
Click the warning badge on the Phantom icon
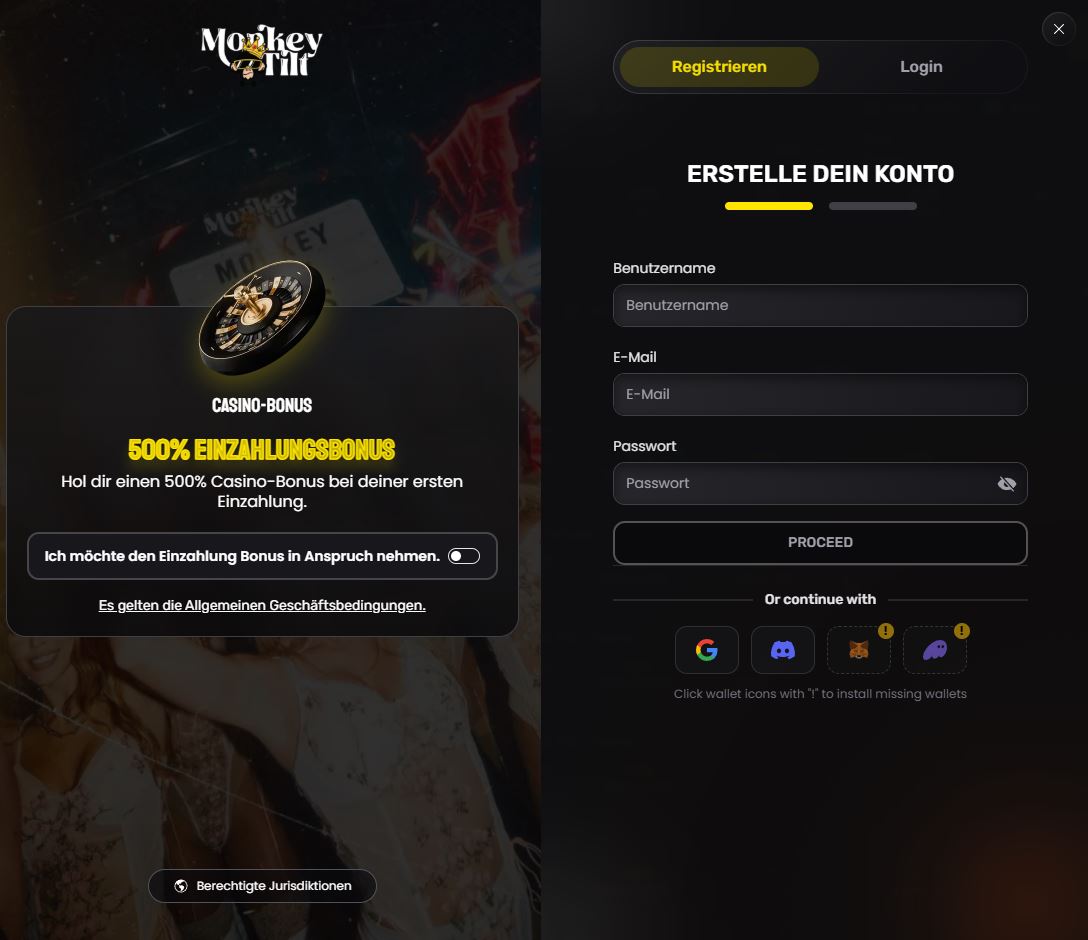[x=962, y=631]
